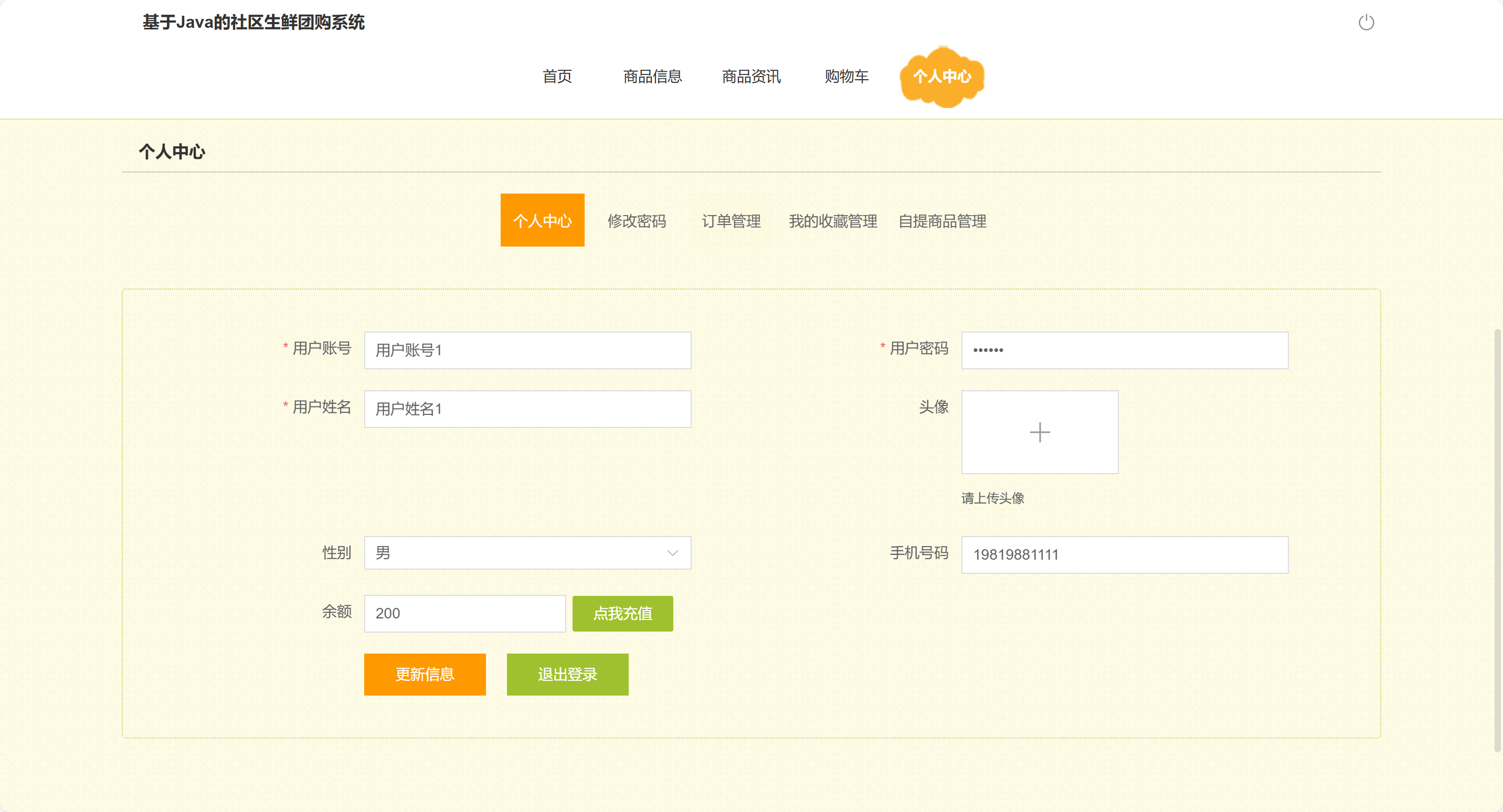The width and height of the screenshot is (1503, 812).
Task: Open the 首页 nav item
Action: coord(557,77)
